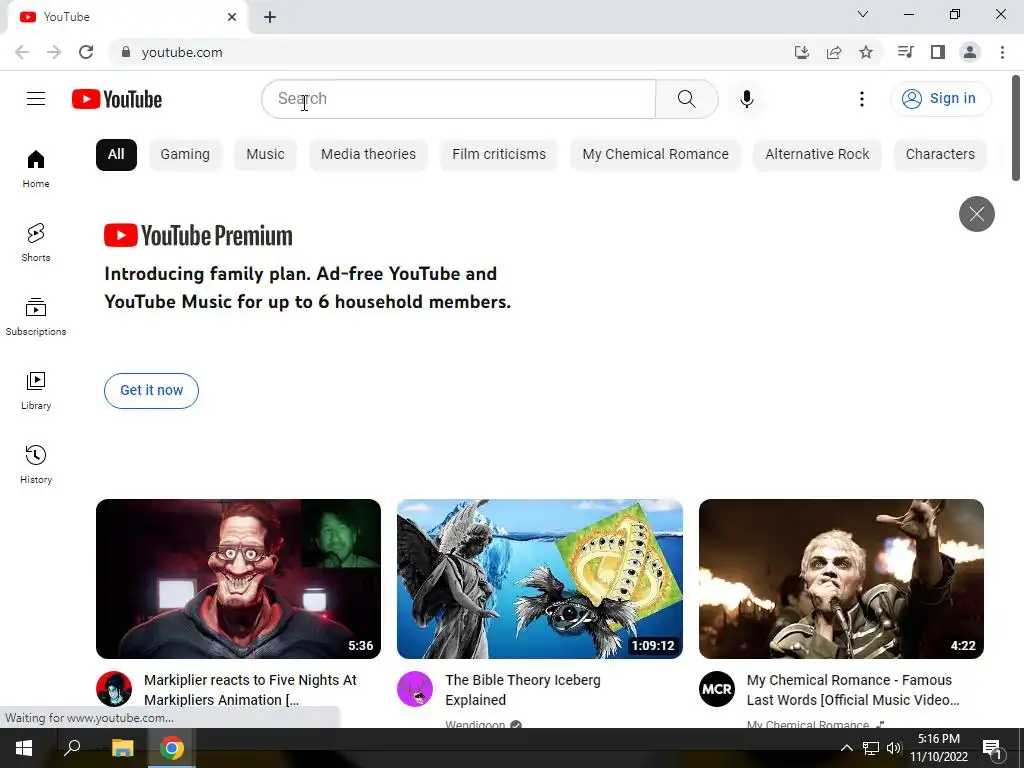Open History from sidebar
This screenshot has width=1024, height=768.
click(x=36, y=464)
